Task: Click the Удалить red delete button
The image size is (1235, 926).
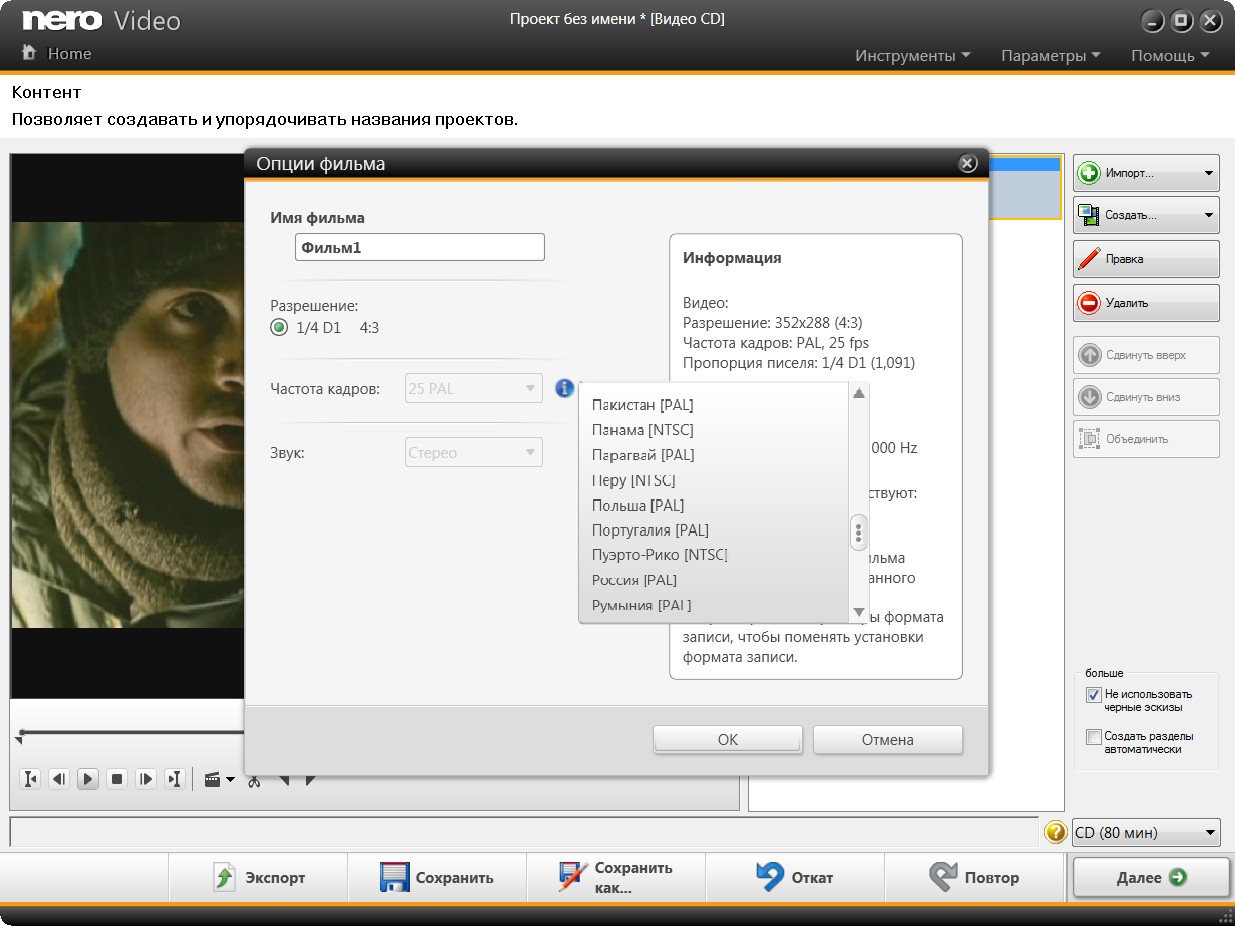Action: point(1146,303)
